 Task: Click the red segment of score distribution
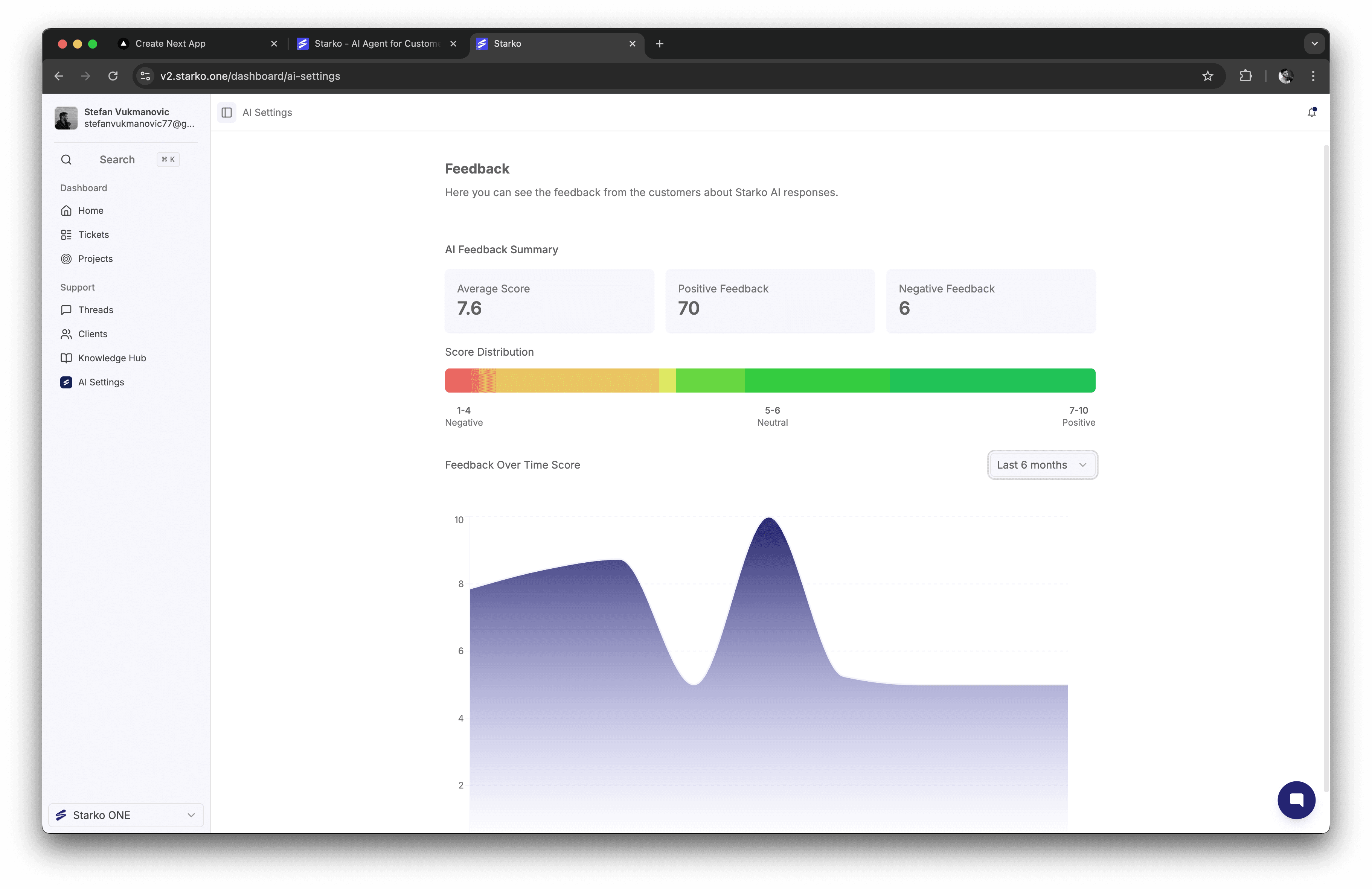coord(458,380)
